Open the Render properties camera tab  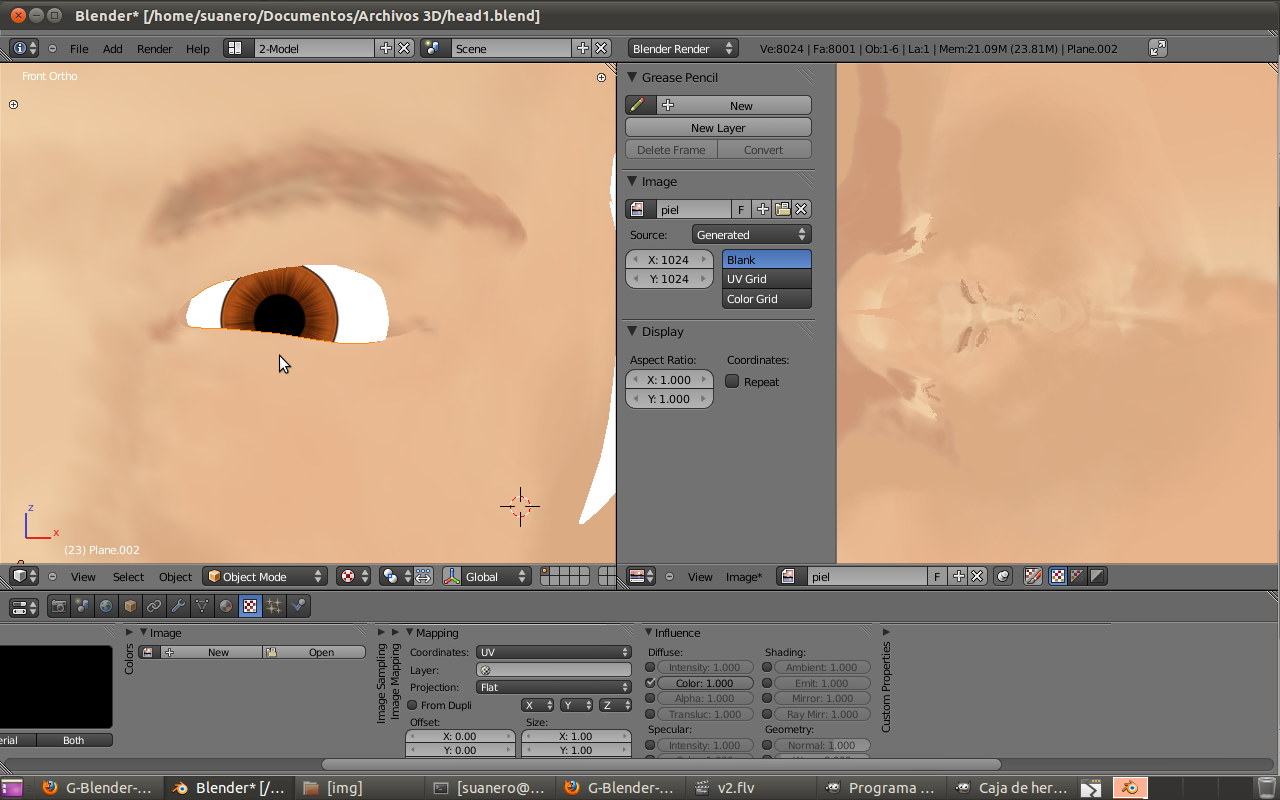[59, 606]
